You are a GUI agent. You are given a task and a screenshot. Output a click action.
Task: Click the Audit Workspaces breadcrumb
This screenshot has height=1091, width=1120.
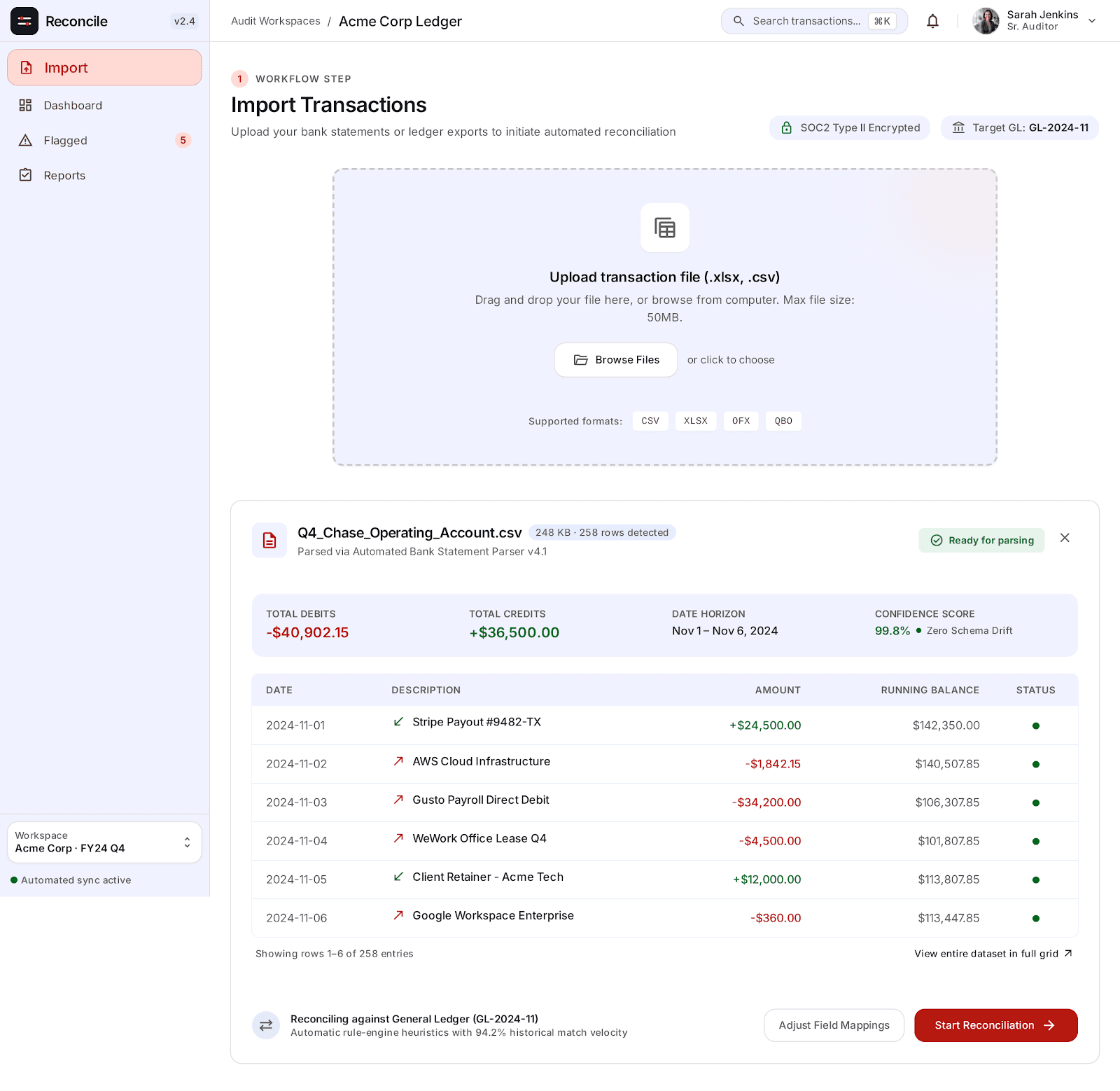pos(276,21)
